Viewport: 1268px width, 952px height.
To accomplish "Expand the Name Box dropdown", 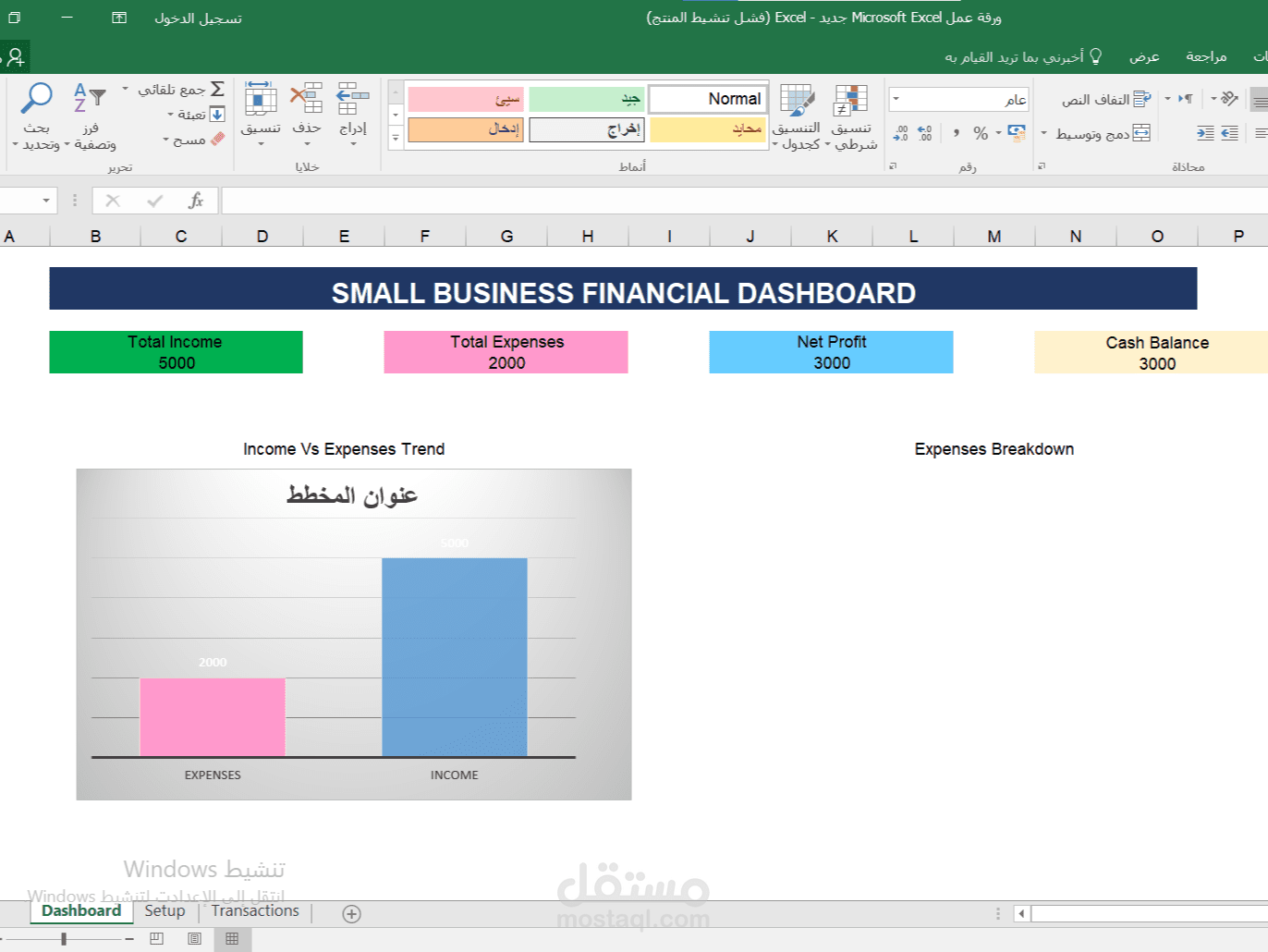I will [x=46, y=201].
